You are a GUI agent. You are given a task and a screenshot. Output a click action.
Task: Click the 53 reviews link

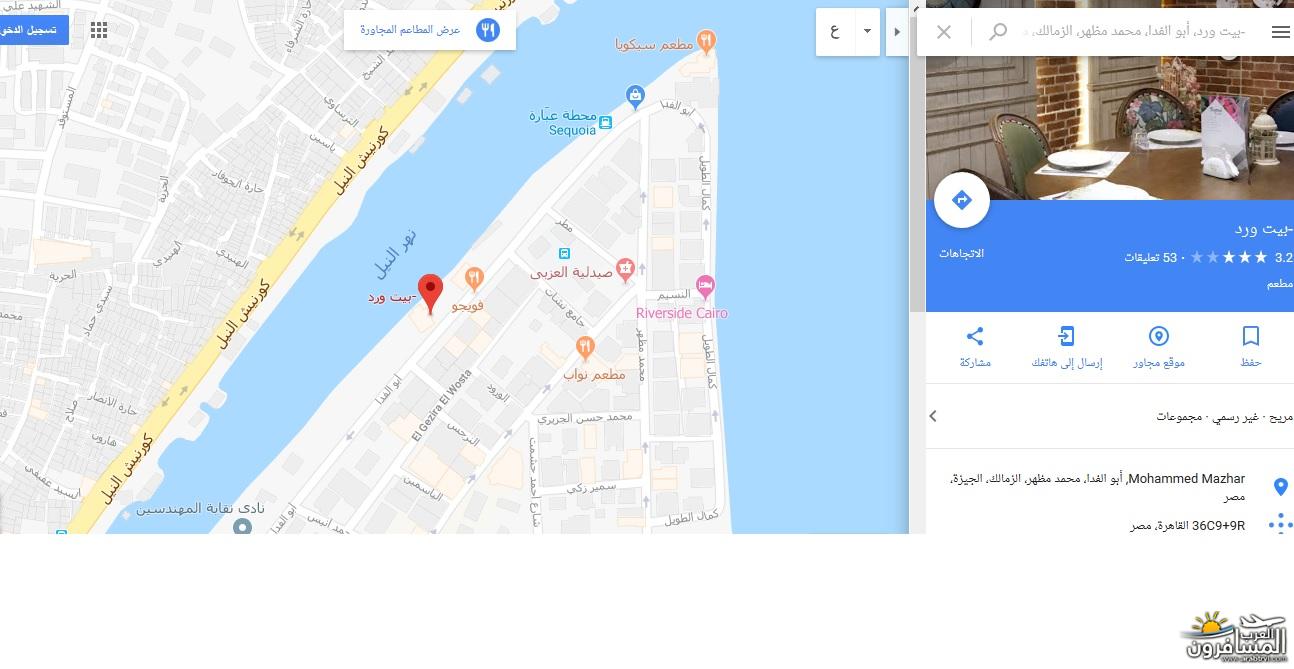[x=1155, y=257]
